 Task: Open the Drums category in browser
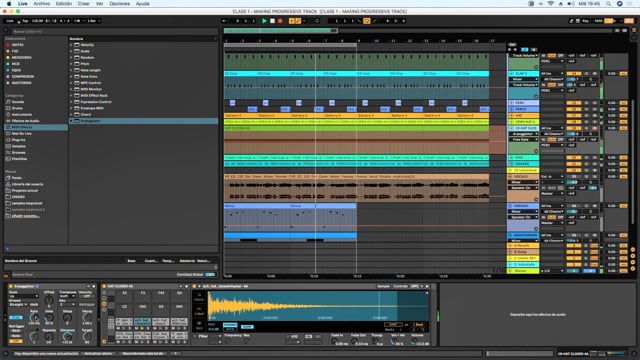tap(17, 108)
